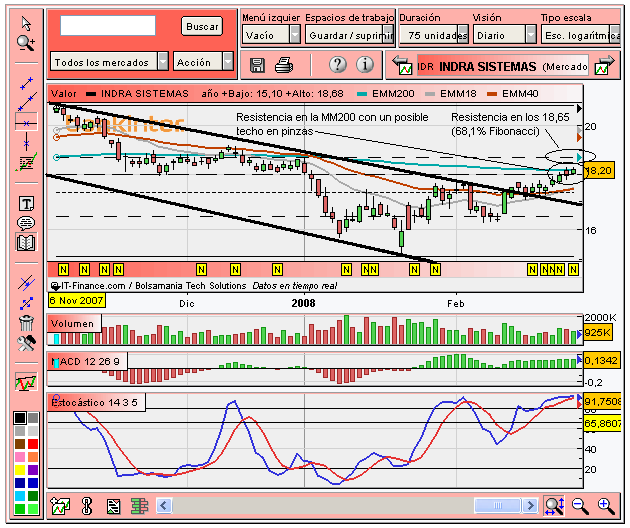Image resolution: width=630 pixels, height=528 pixels.
Task: Open the question mark help
Action: pos(338,64)
